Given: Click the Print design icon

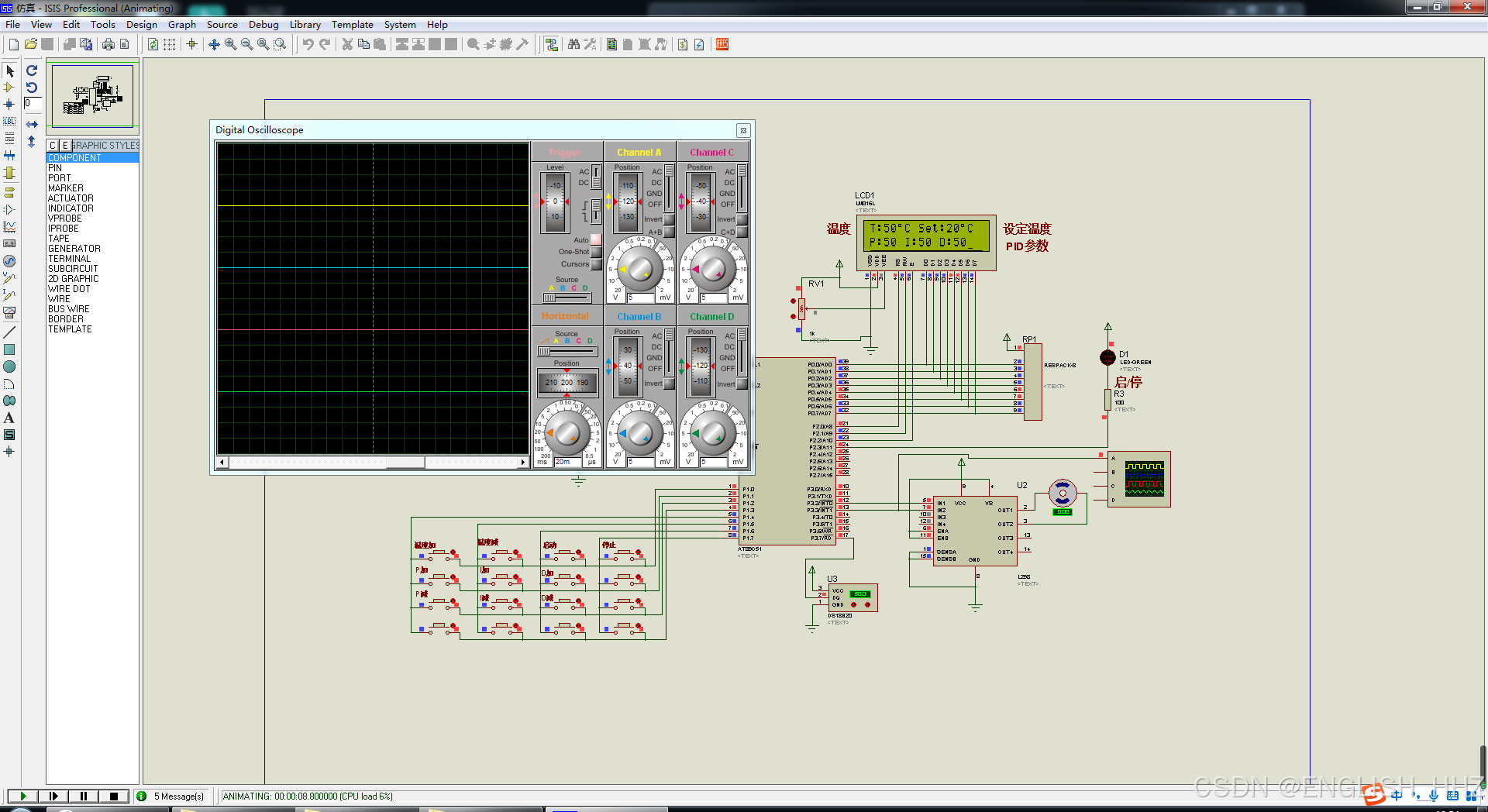Looking at the screenshot, I should tap(108, 44).
